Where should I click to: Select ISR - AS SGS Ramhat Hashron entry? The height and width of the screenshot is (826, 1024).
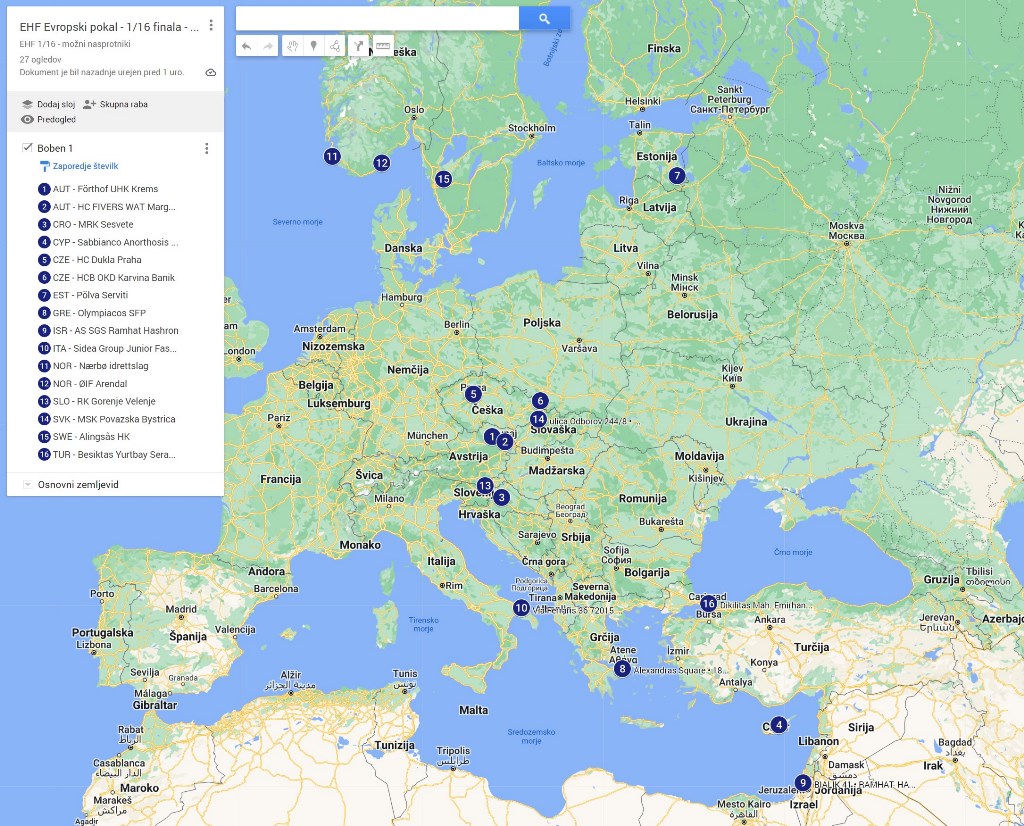click(115, 330)
